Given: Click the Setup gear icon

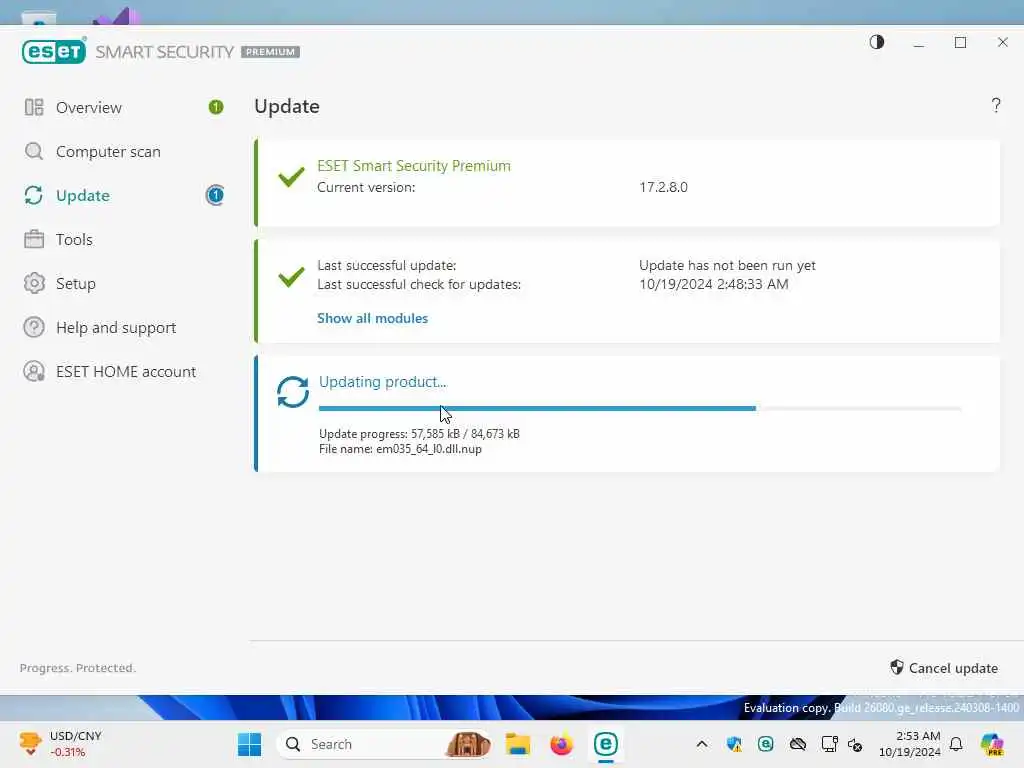Looking at the screenshot, I should (34, 283).
